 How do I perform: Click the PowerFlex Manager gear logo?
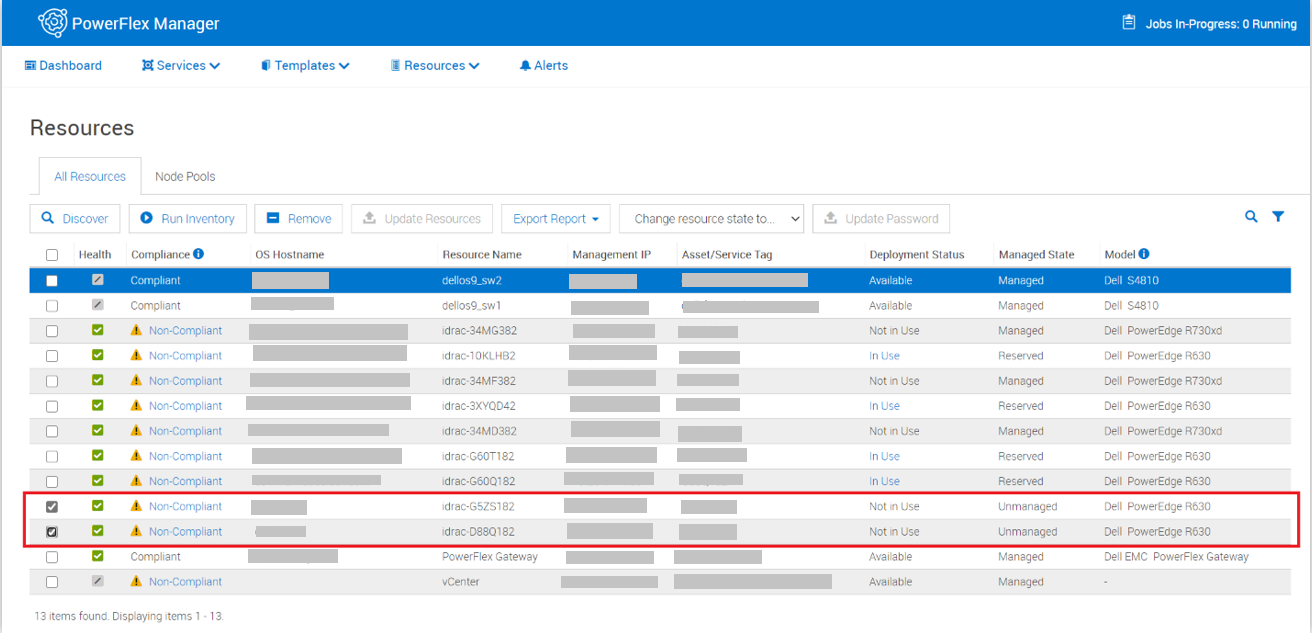53,22
